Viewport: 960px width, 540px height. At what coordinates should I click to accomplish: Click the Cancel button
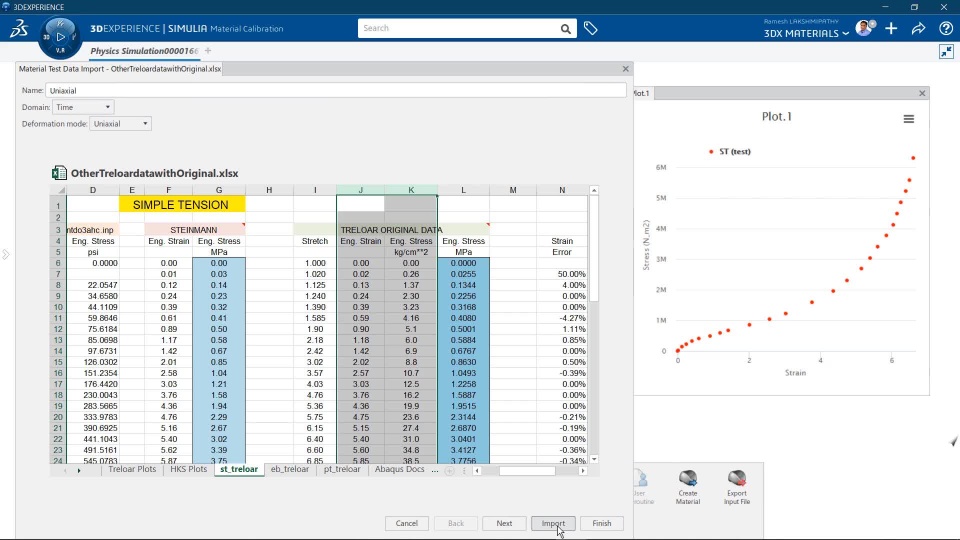[407, 523]
